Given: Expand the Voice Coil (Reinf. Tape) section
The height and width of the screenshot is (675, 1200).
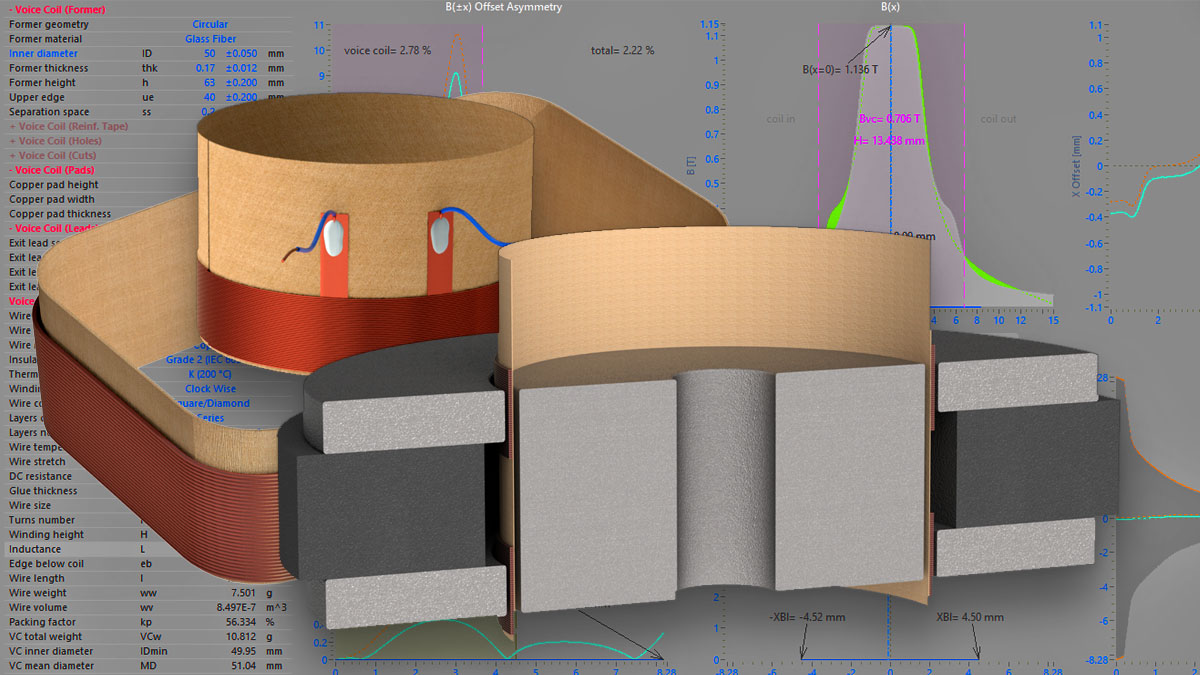Looking at the screenshot, I should 71,126.
